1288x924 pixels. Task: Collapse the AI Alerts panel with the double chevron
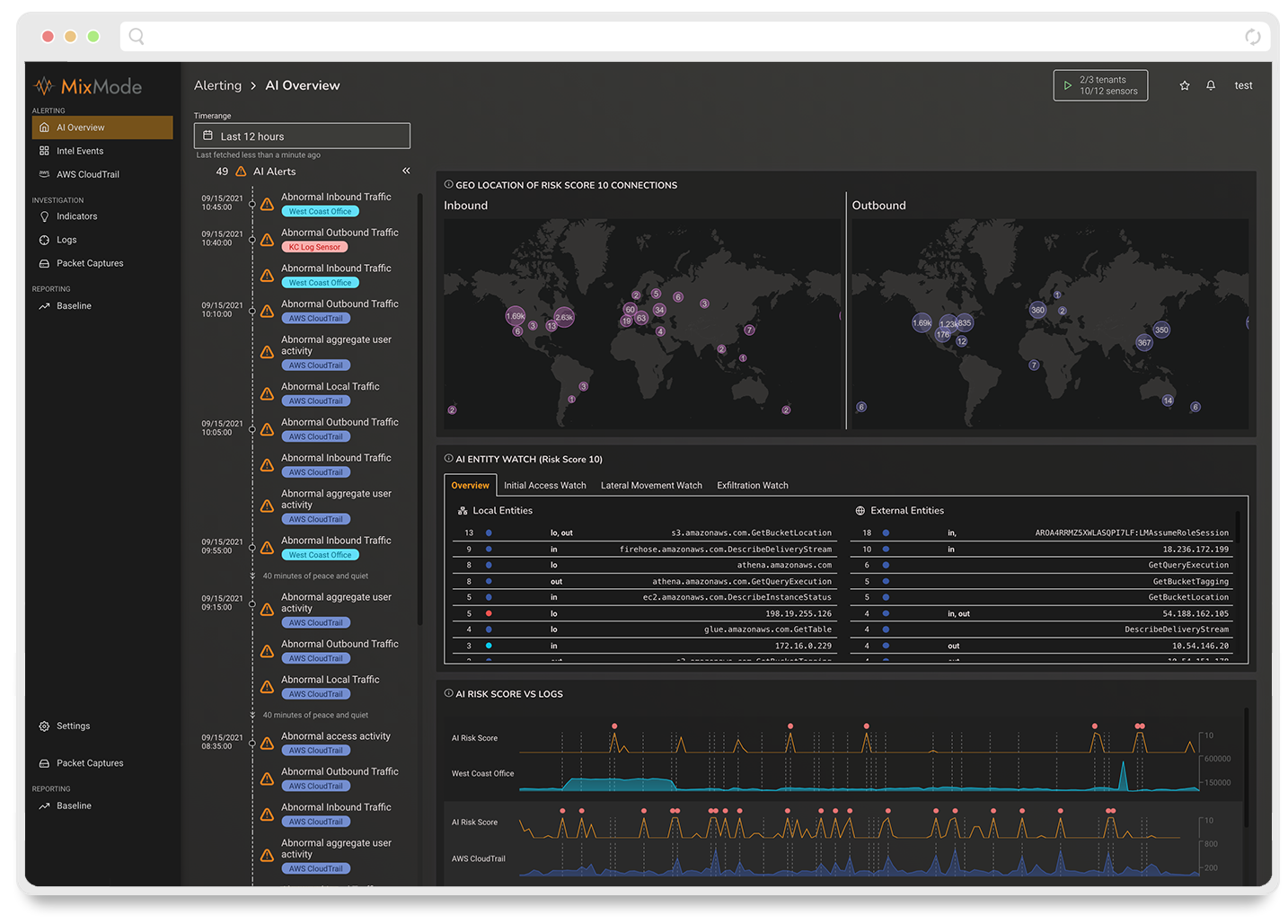406,171
